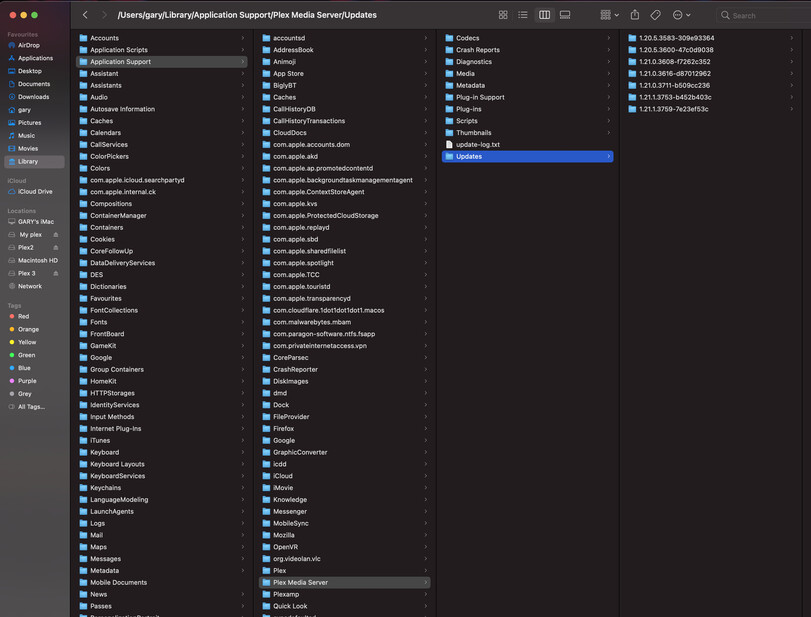
Task: Eject the My plex volume
Action: tap(56, 235)
